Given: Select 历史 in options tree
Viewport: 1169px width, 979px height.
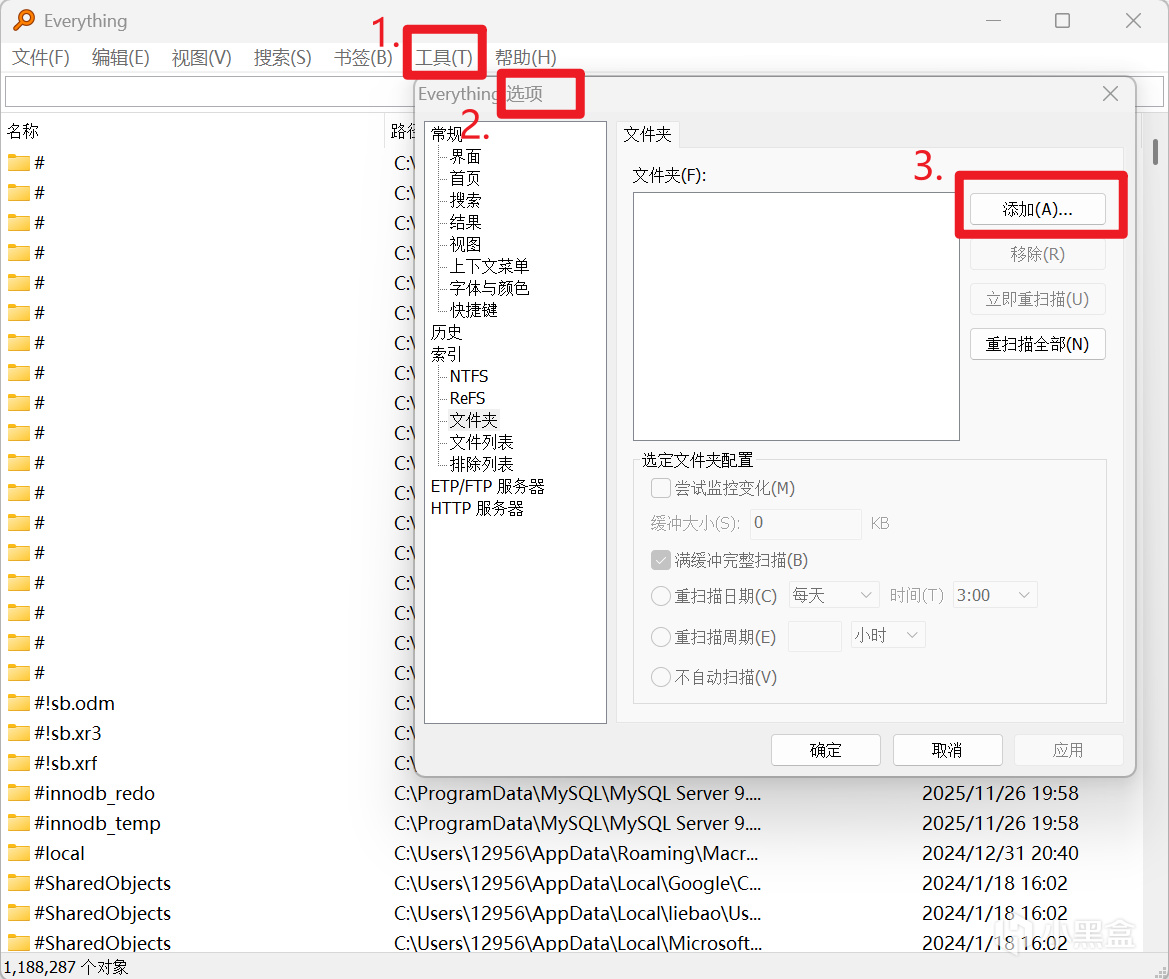Looking at the screenshot, I should (447, 332).
